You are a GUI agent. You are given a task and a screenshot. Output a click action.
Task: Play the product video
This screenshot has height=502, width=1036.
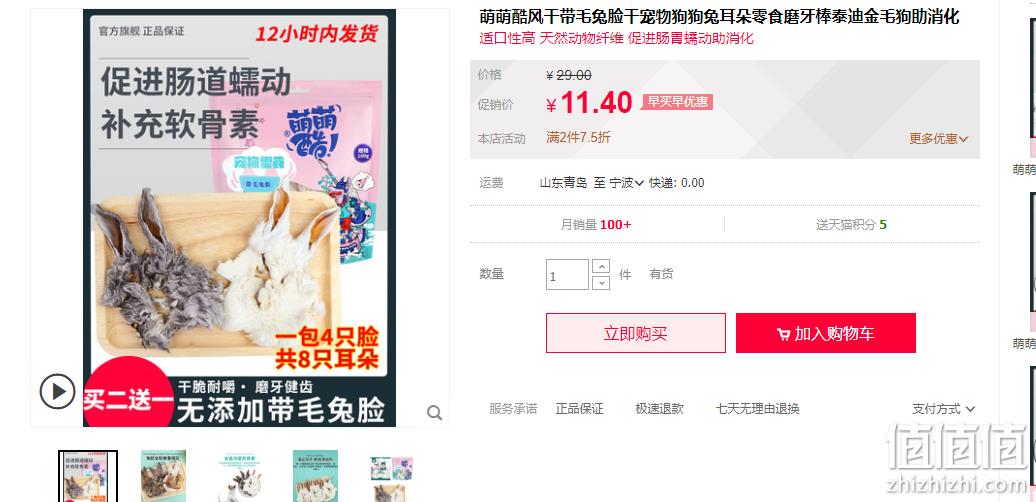pos(57,391)
